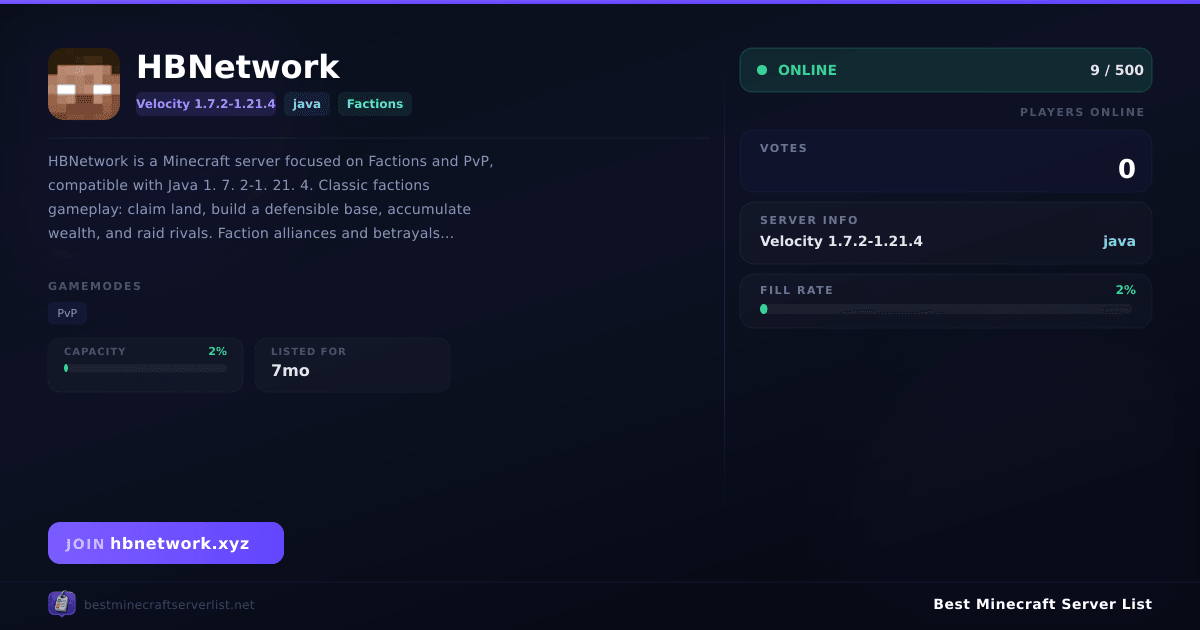Click the green online status dot
The image size is (1200, 630).
click(762, 70)
